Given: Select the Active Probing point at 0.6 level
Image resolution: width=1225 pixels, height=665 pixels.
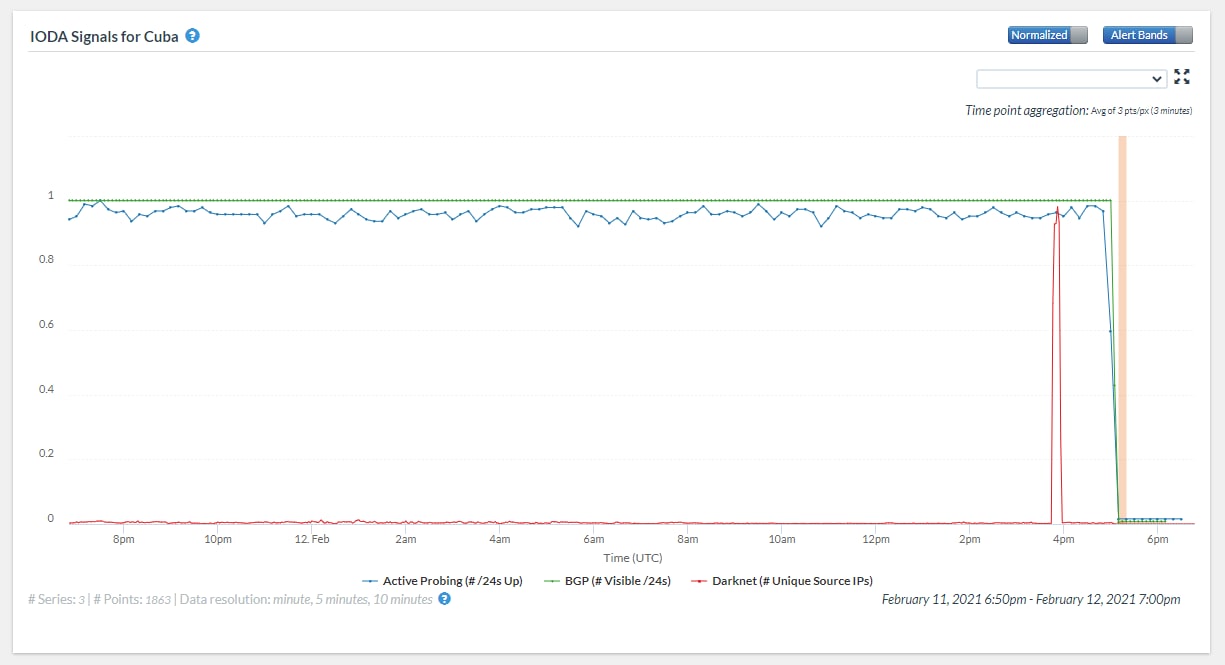Looking at the screenshot, I should click(x=1110, y=331).
